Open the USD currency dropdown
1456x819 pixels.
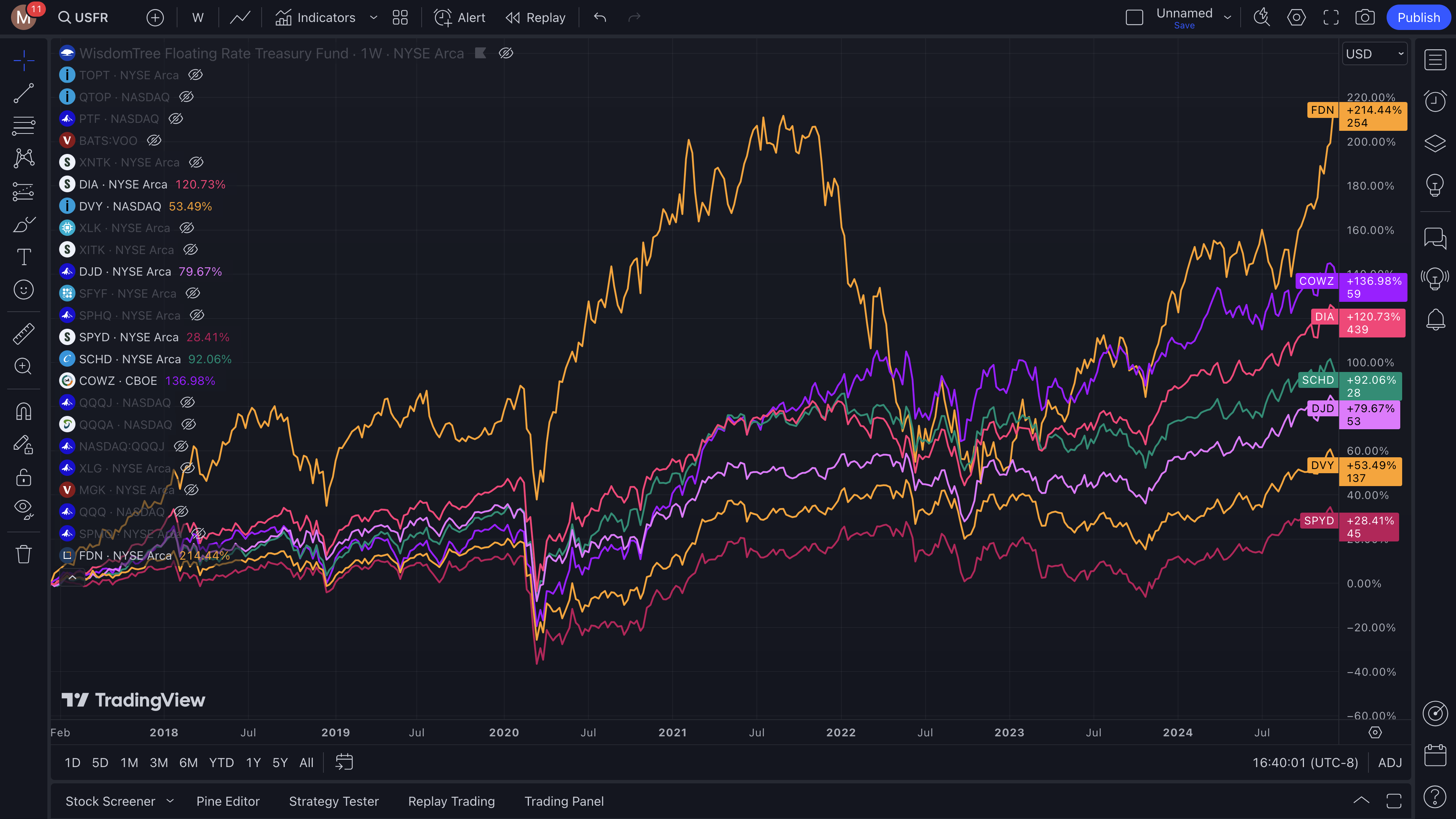[x=1374, y=54]
